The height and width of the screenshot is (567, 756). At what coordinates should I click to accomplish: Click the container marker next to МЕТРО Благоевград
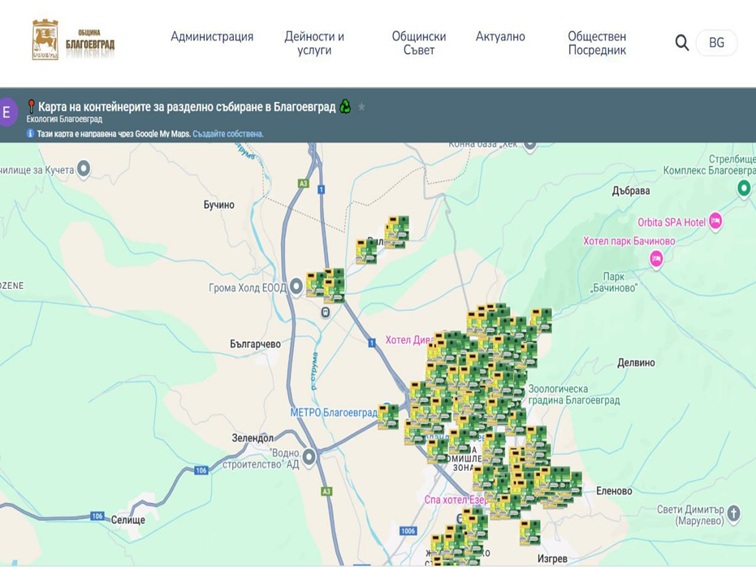coord(388,417)
